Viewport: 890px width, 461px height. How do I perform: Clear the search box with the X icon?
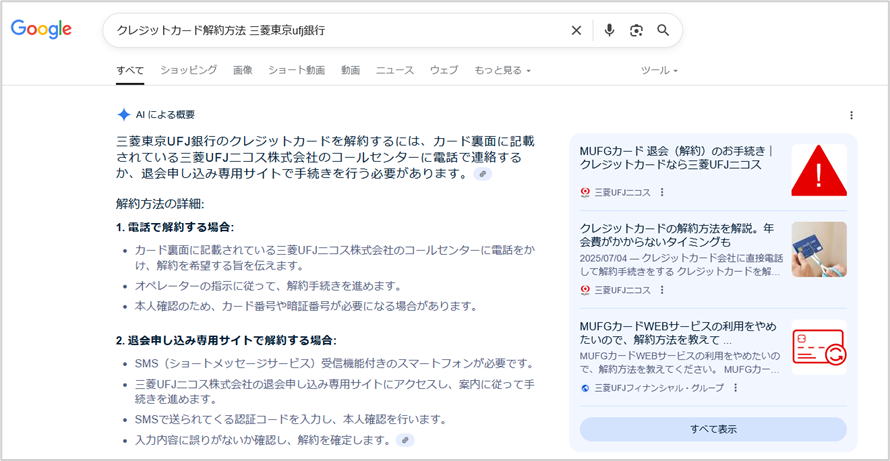576,31
